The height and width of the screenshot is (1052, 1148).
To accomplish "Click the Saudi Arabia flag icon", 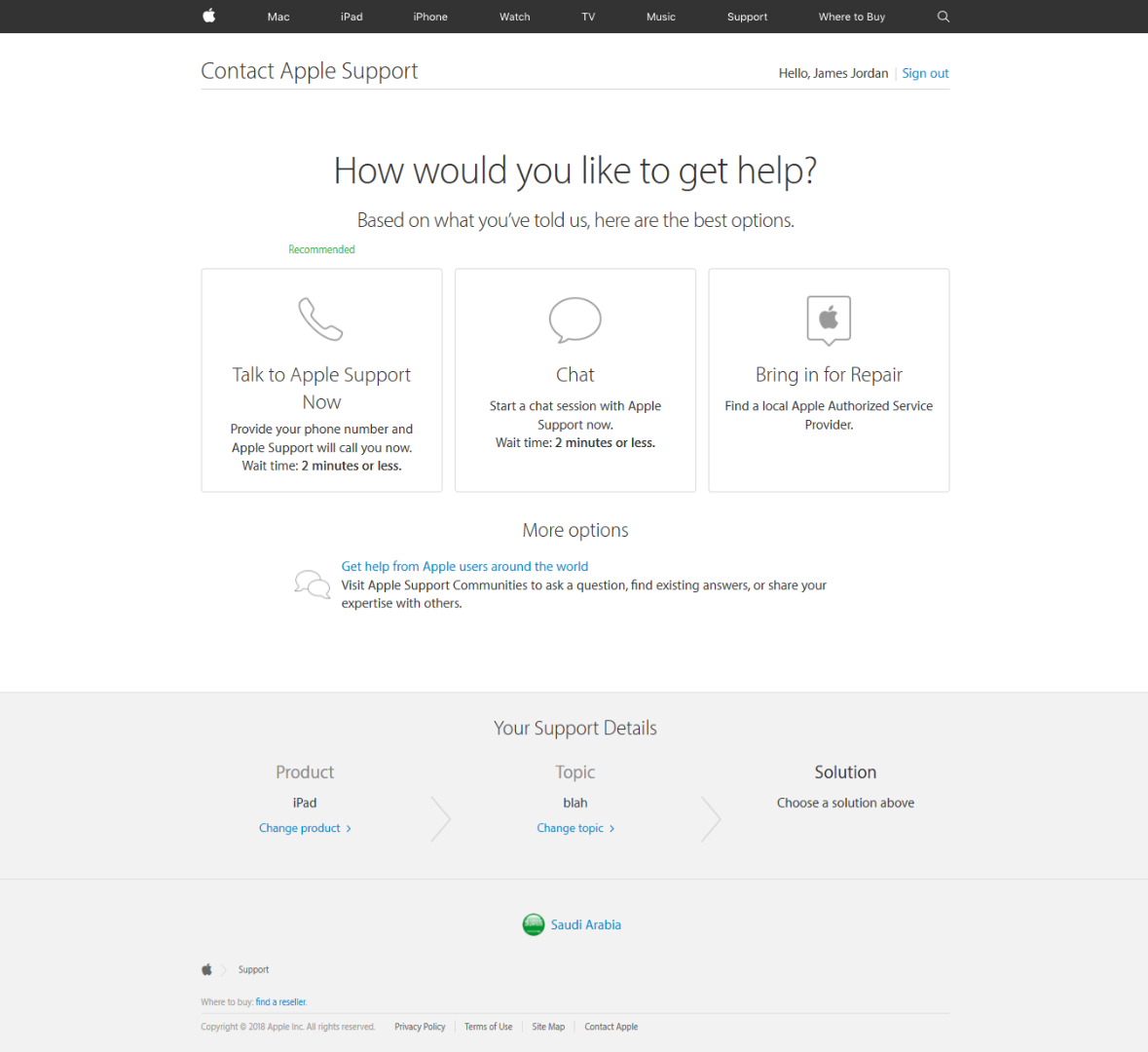I will tap(533, 924).
